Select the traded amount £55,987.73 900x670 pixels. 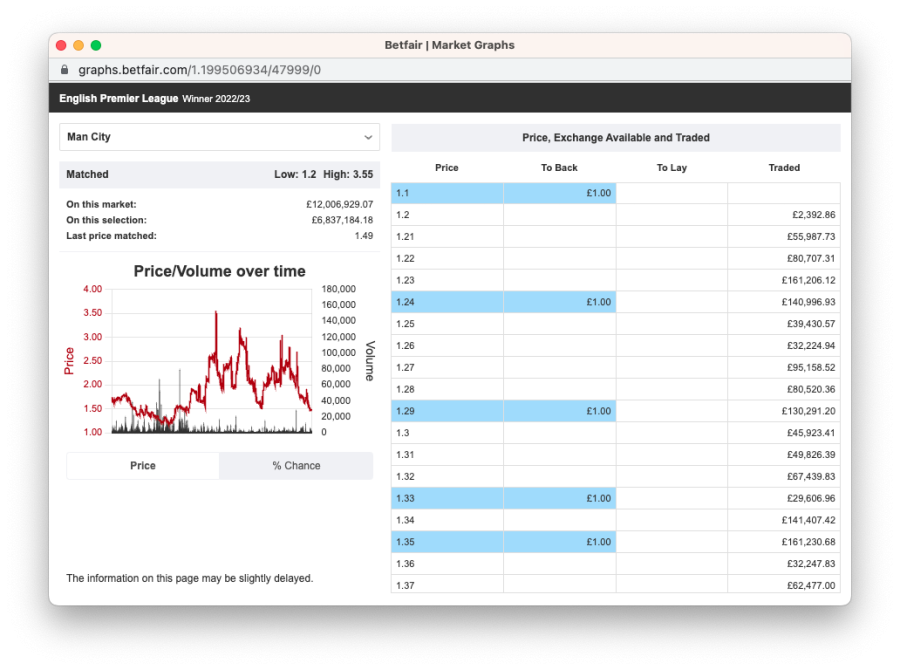pyautogui.click(x=811, y=237)
